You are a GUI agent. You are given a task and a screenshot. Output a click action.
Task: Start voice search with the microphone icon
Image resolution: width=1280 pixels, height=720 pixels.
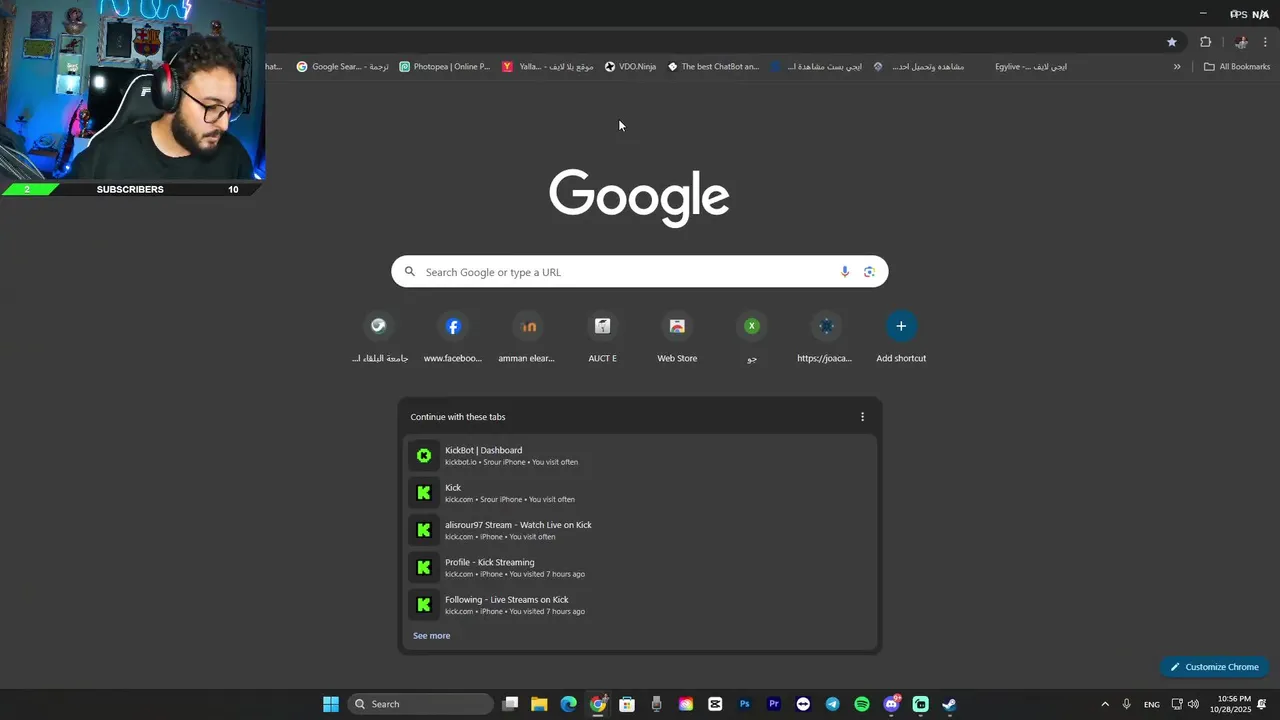tap(845, 272)
